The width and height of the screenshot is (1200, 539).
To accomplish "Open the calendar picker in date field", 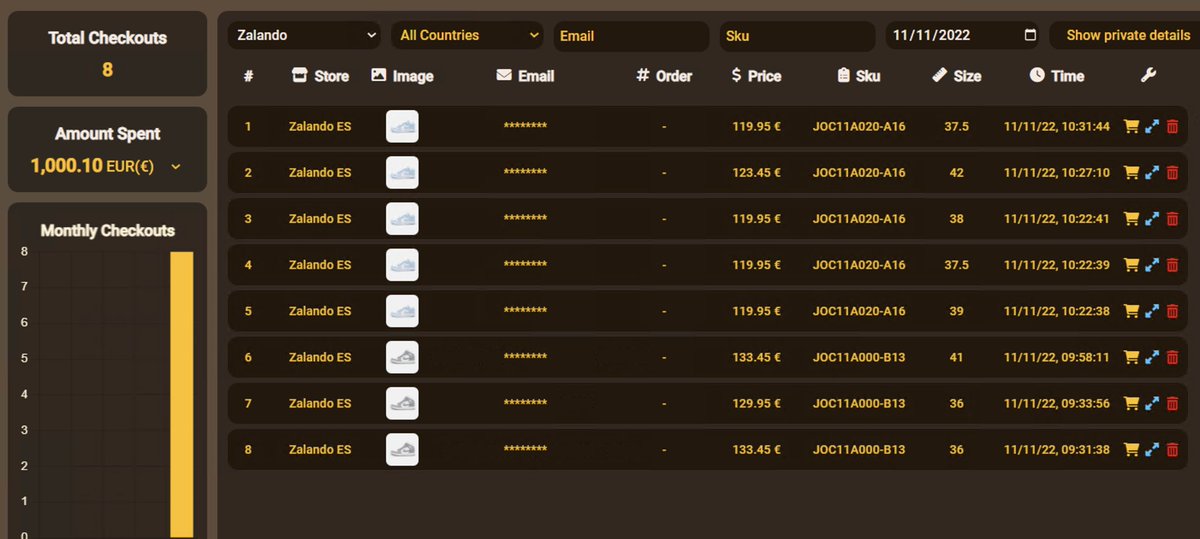I will pyautogui.click(x=1031, y=35).
